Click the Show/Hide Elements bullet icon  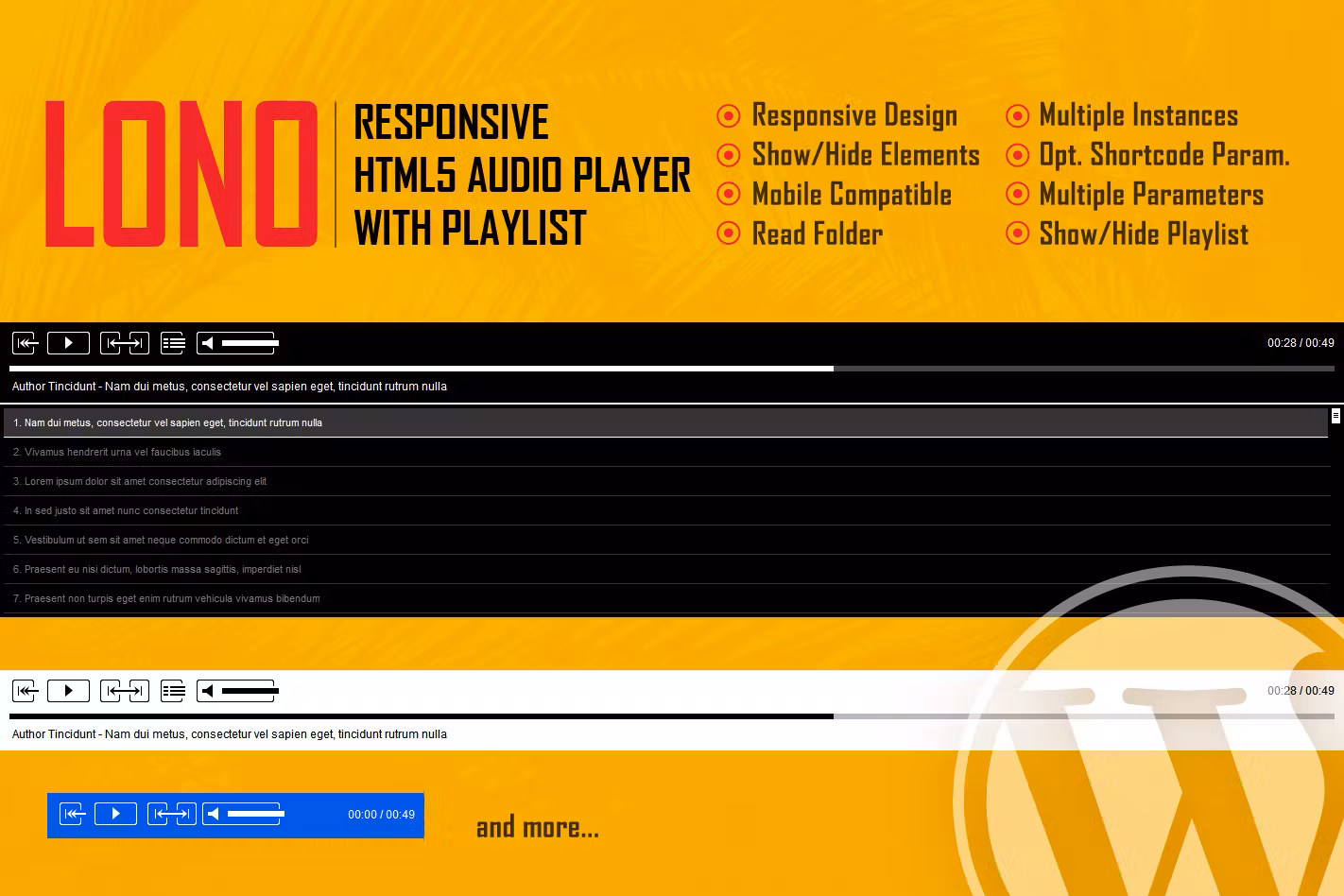tap(729, 155)
